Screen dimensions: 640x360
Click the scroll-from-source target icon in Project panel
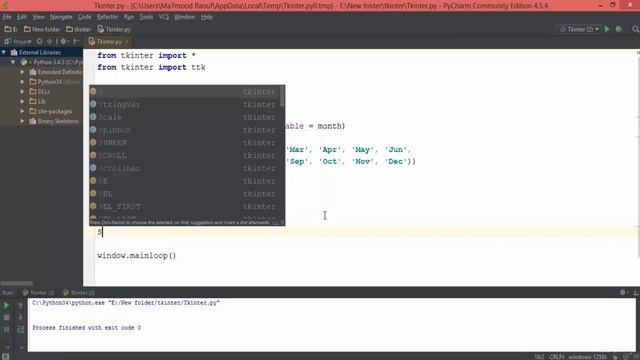click(x=40, y=42)
